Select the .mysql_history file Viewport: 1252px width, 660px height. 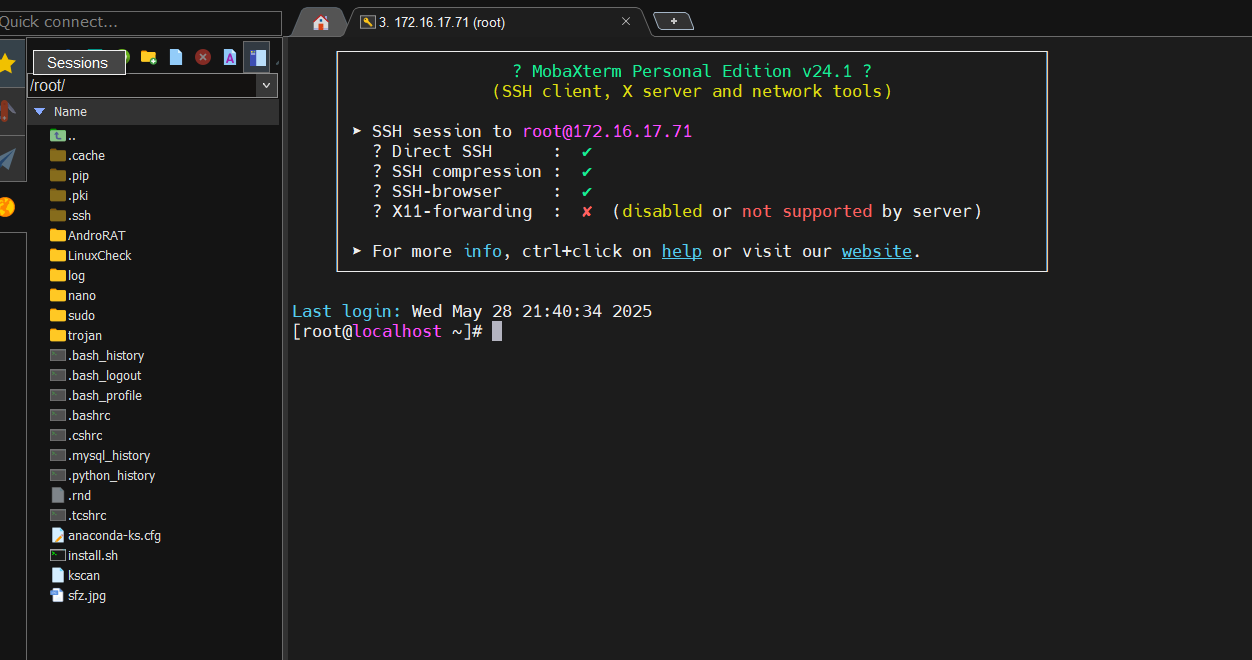pos(100,455)
